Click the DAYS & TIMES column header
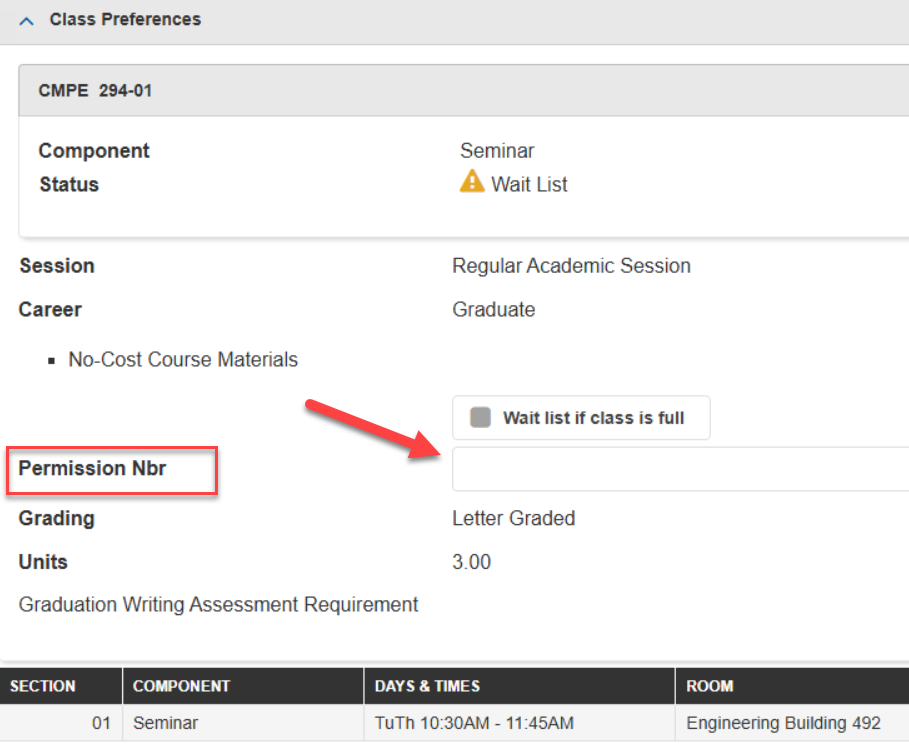Image resolution: width=909 pixels, height=750 pixels. coord(428,685)
